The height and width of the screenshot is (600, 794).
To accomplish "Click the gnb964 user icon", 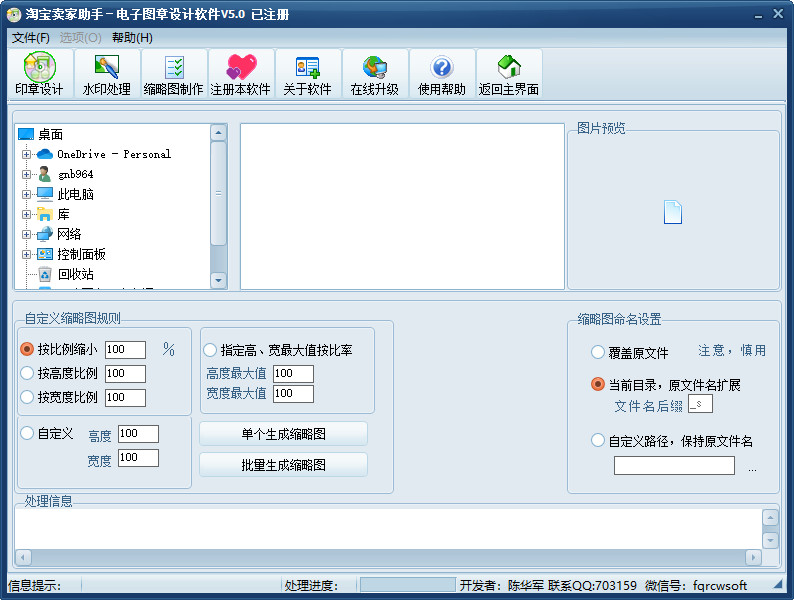I will click(x=45, y=174).
